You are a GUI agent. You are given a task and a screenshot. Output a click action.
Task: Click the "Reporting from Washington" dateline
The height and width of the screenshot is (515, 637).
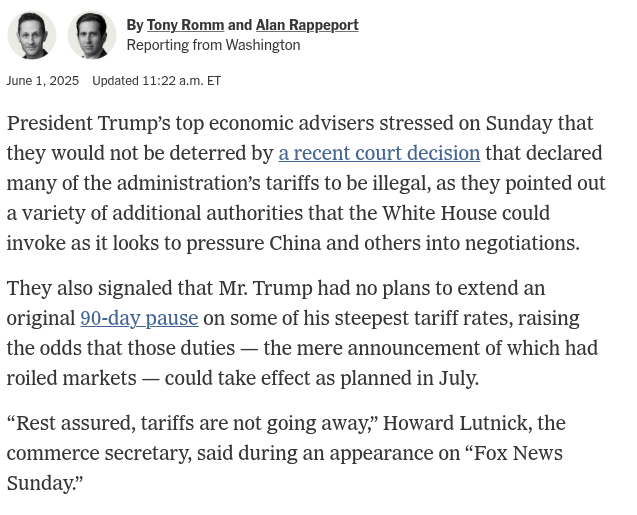click(213, 45)
